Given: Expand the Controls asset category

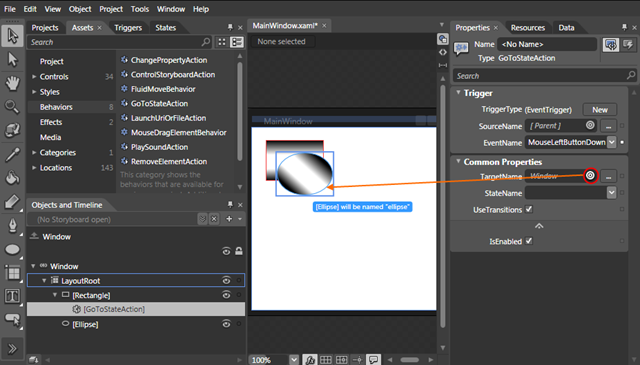Looking at the screenshot, I should point(34,76).
